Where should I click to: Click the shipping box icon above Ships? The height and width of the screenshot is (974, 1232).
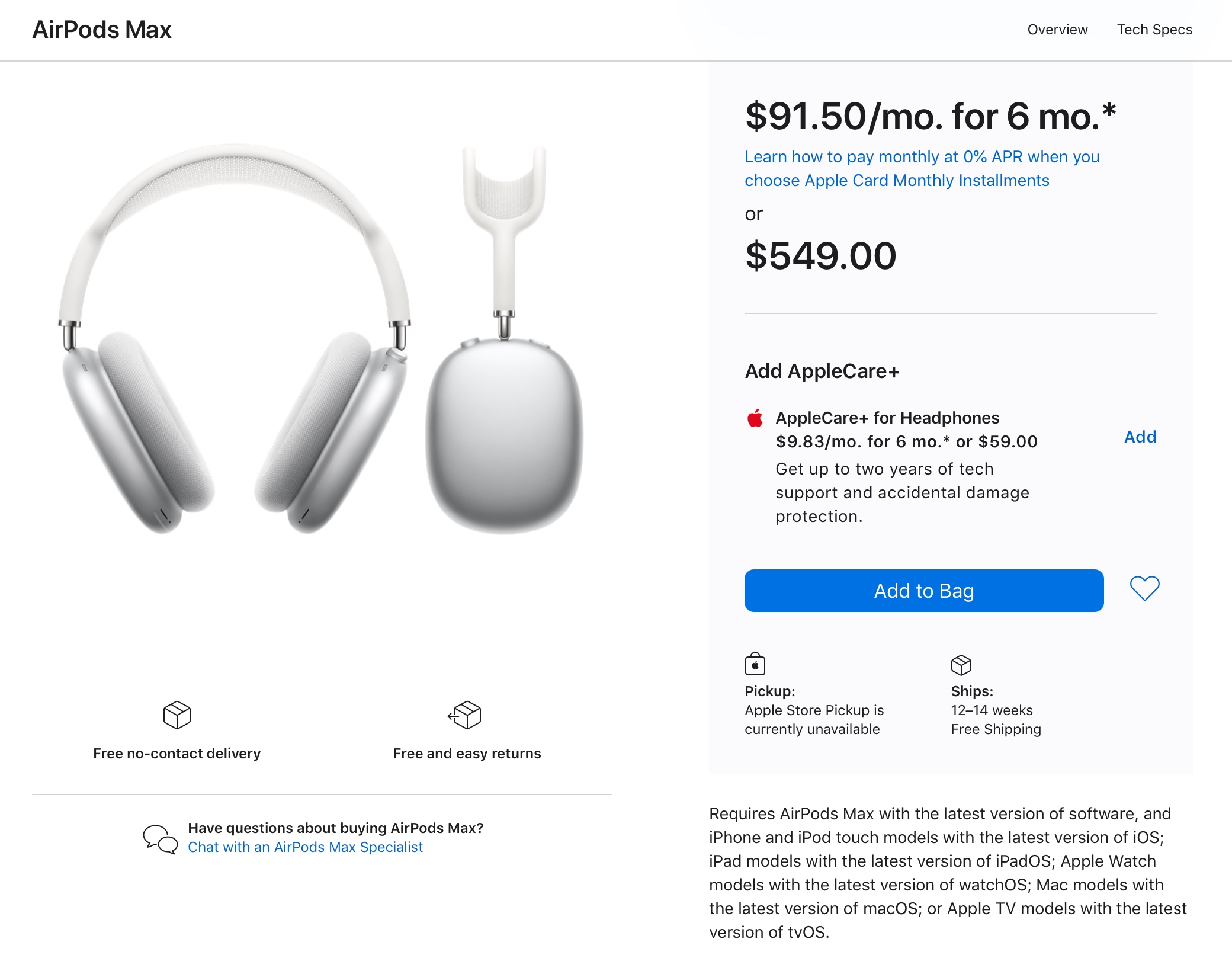961,665
